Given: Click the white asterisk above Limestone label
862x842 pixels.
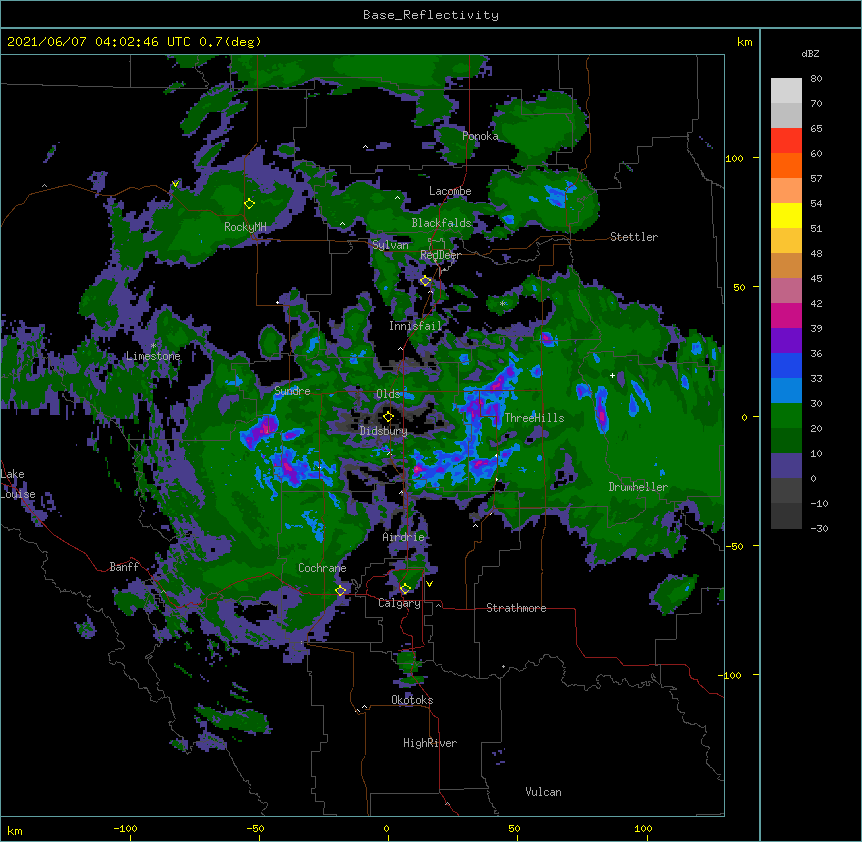Looking at the screenshot, I should point(153,346).
